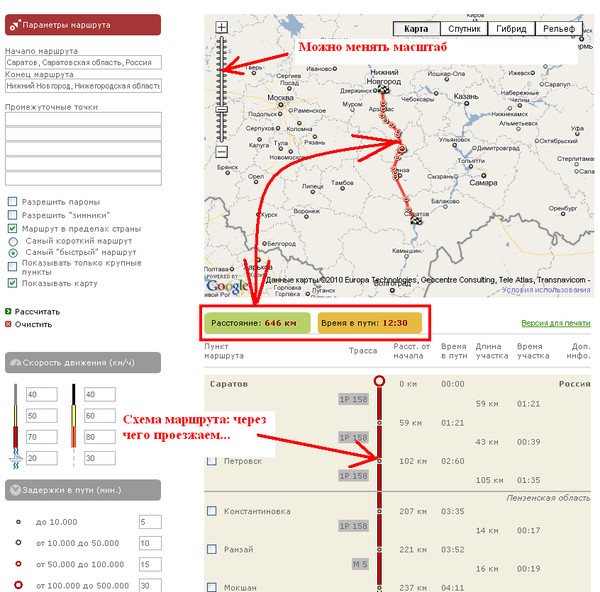Screen dimensions: 600x592
Task: Click the Нижний Новгород finish flag marker
Action: pos(384,90)
